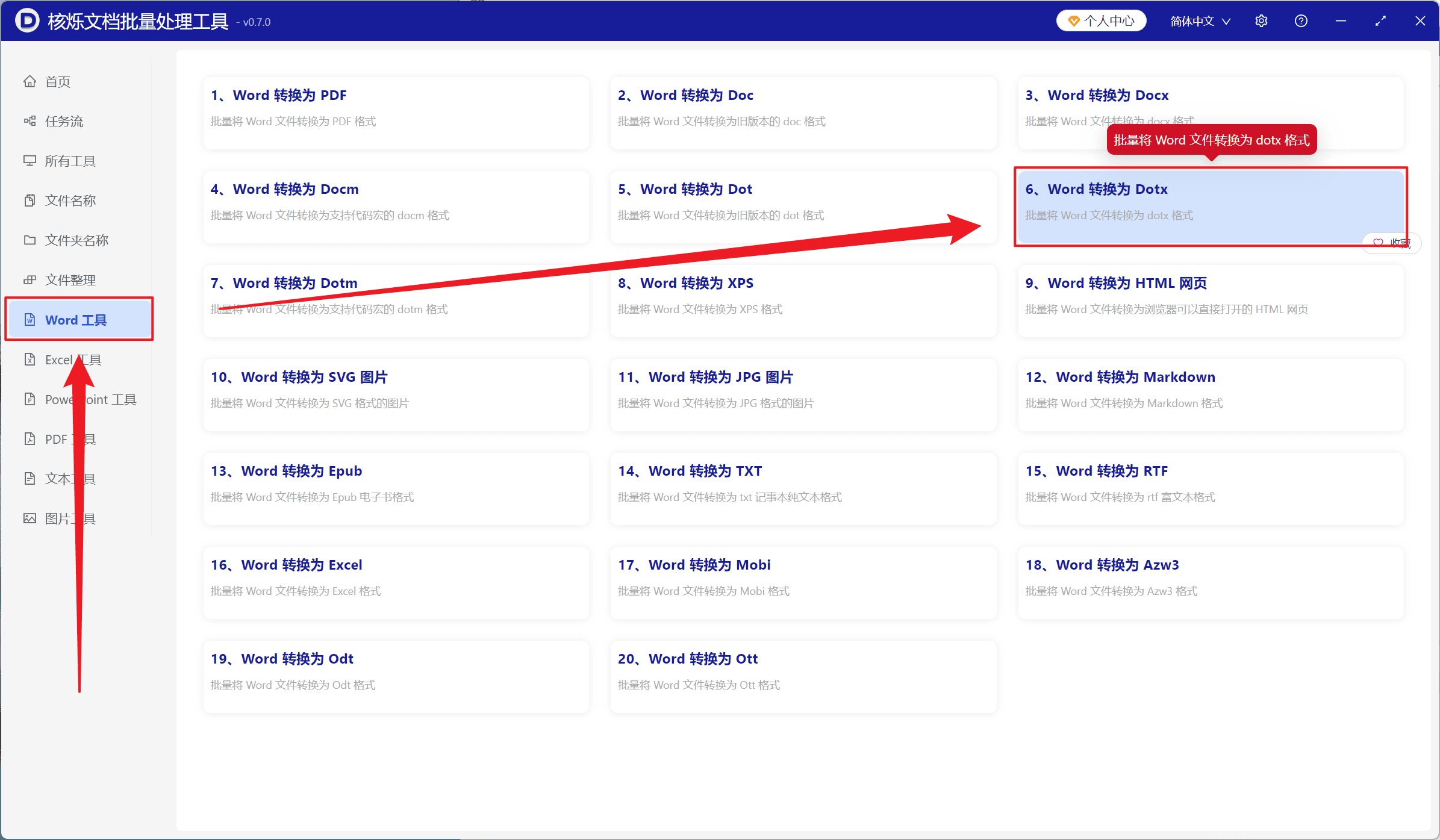Image resolution: width=1440 pixels, height=840 pixels.
Task: Click the home icon next to 首页
Action: (x=30, y=81)
